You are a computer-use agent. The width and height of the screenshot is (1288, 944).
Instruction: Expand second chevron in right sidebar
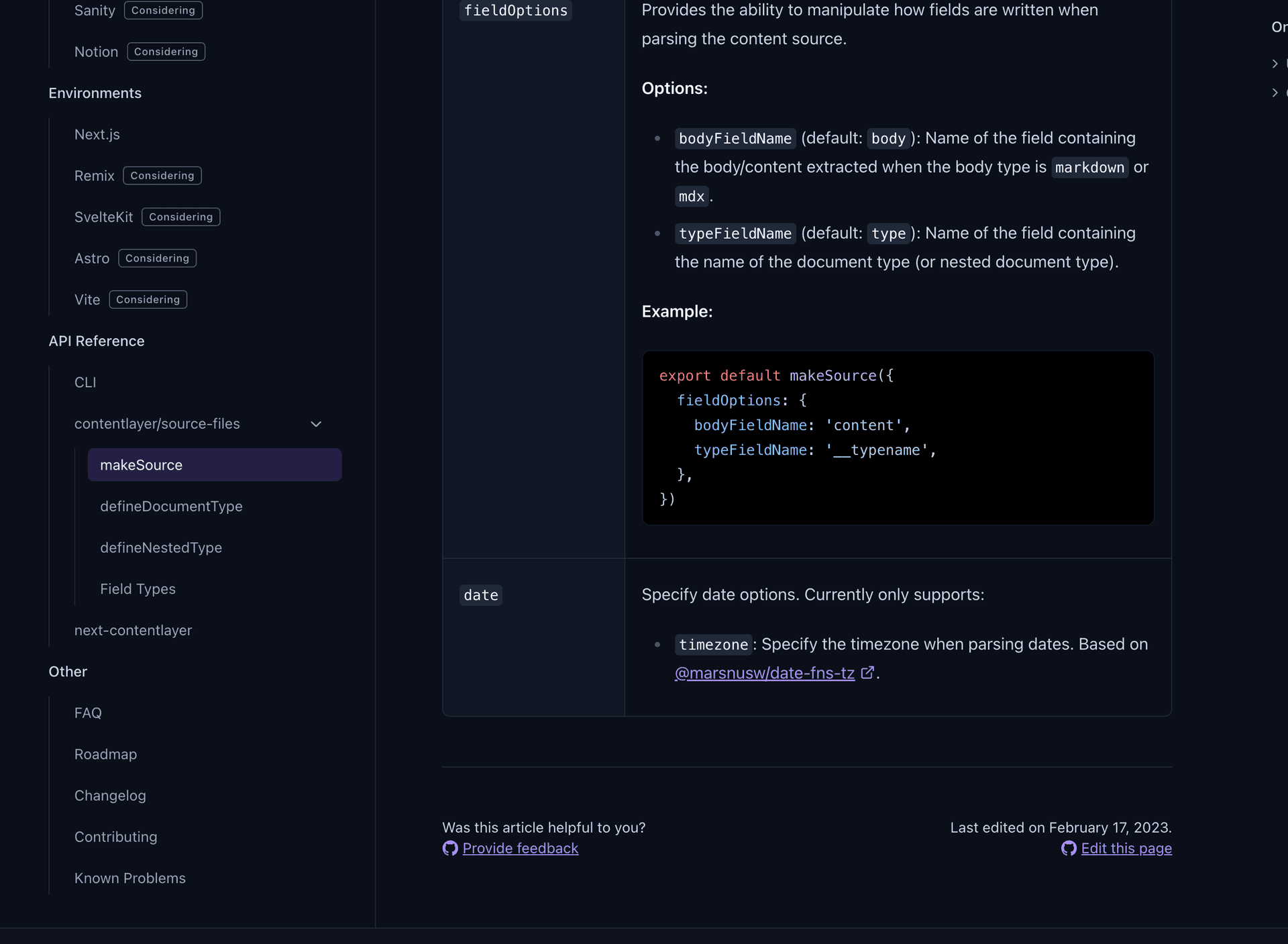pos(1275,93)
